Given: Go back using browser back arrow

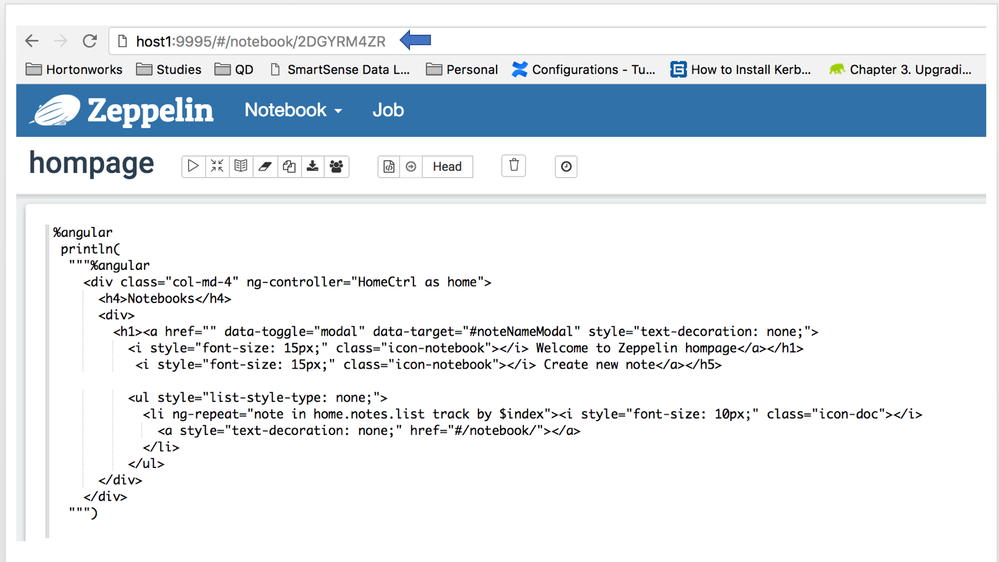Looking at the screenshot, I should tap(32, 41).
